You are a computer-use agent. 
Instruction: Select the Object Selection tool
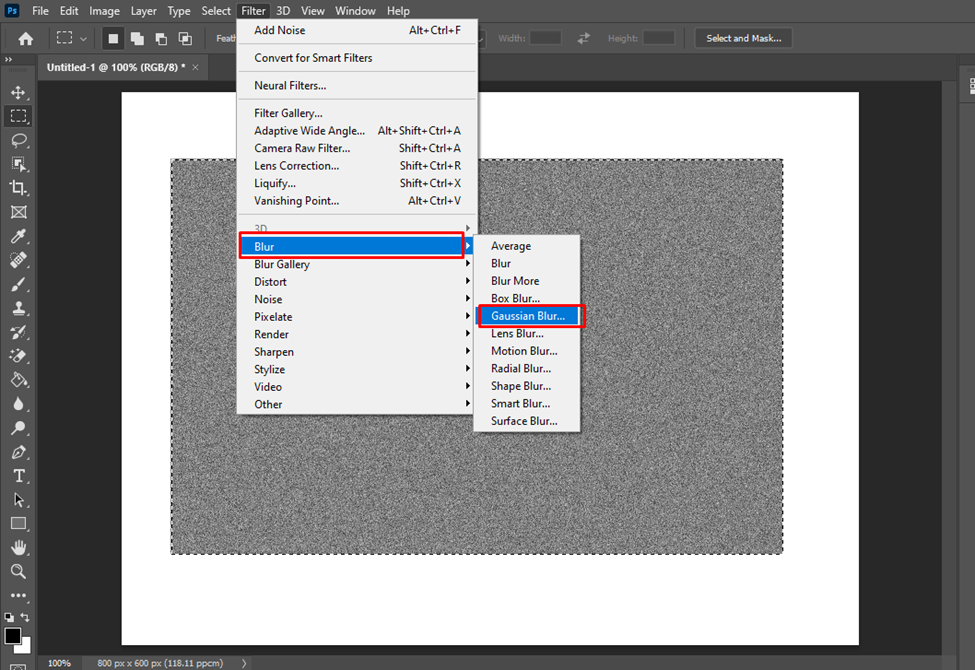[19, 164]
